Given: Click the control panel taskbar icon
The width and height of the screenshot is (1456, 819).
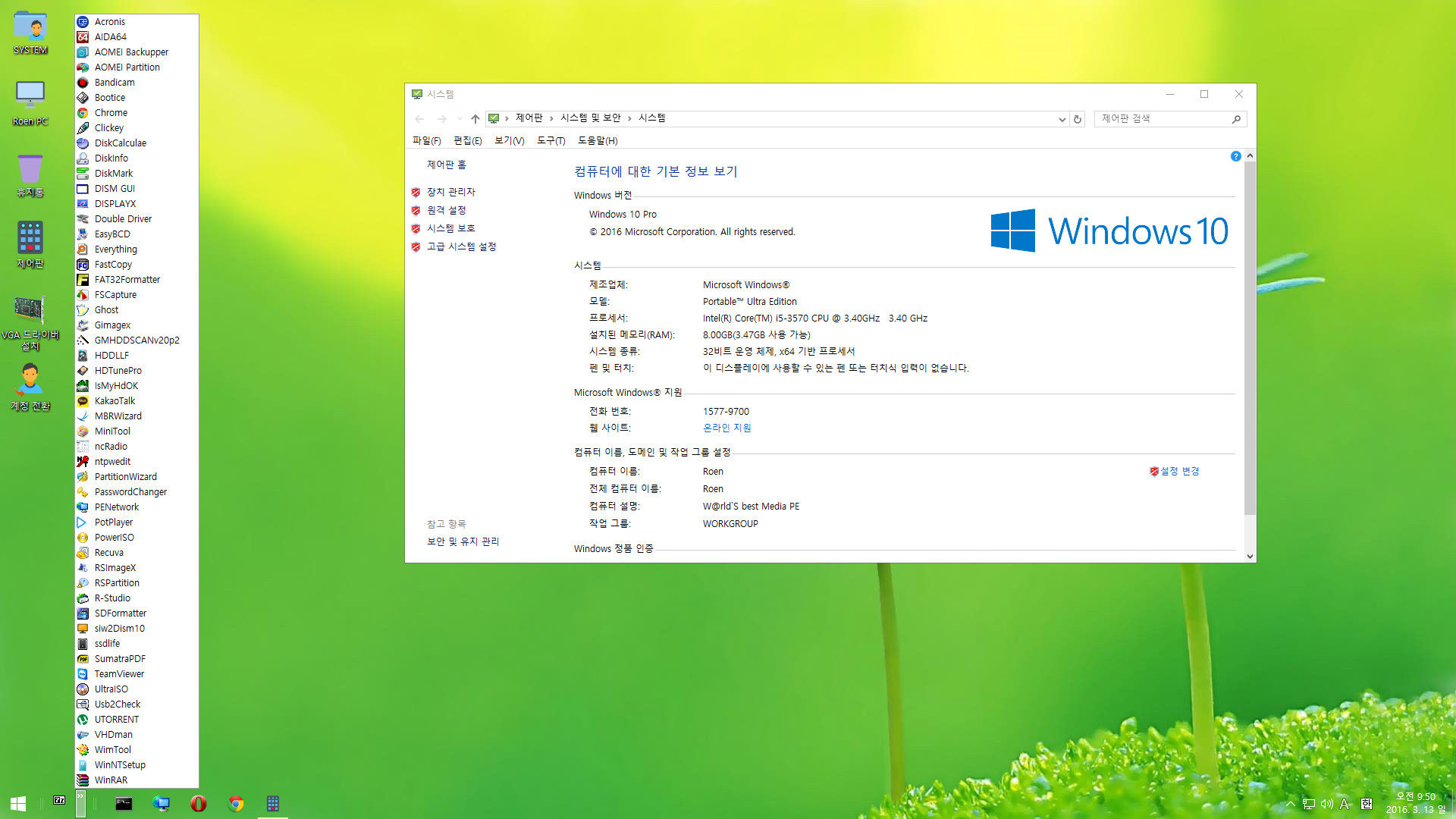Looking at the screenshot, I should (273, 804).
